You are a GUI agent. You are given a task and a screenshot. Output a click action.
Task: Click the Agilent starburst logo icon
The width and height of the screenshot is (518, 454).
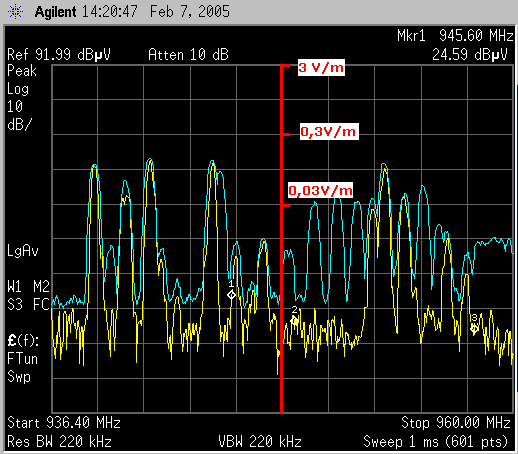15,12
